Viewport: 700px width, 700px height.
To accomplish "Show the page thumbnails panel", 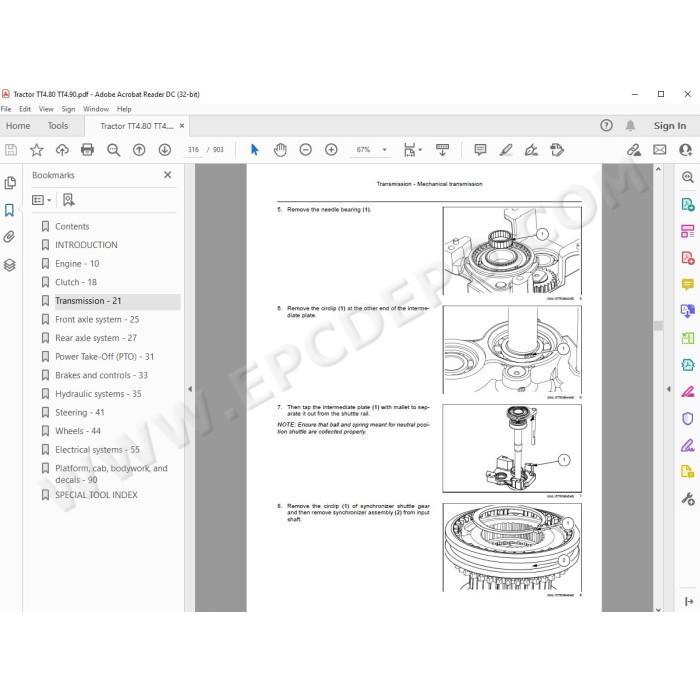I will 10,183.
